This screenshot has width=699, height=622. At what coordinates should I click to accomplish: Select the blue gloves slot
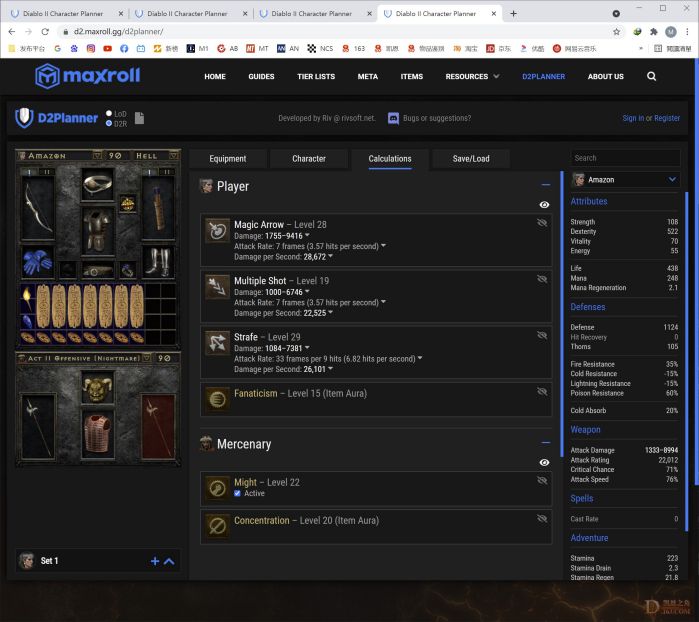[38, 261]
